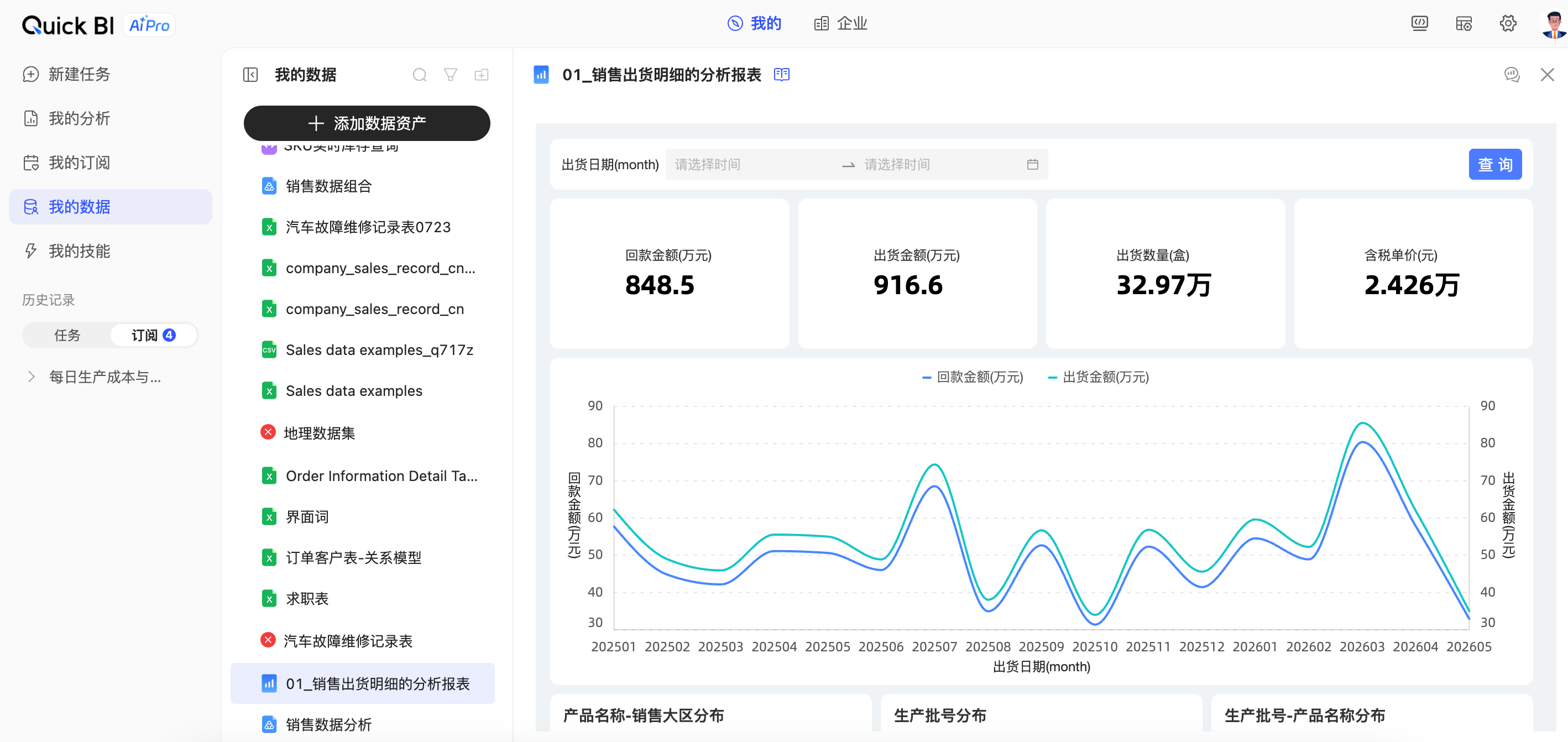Image resolution: width=1568 pixels, height=742 pixels.
Task: Select 01_销售出货明细的分析报表 in data list
Action: click(363, 683)
